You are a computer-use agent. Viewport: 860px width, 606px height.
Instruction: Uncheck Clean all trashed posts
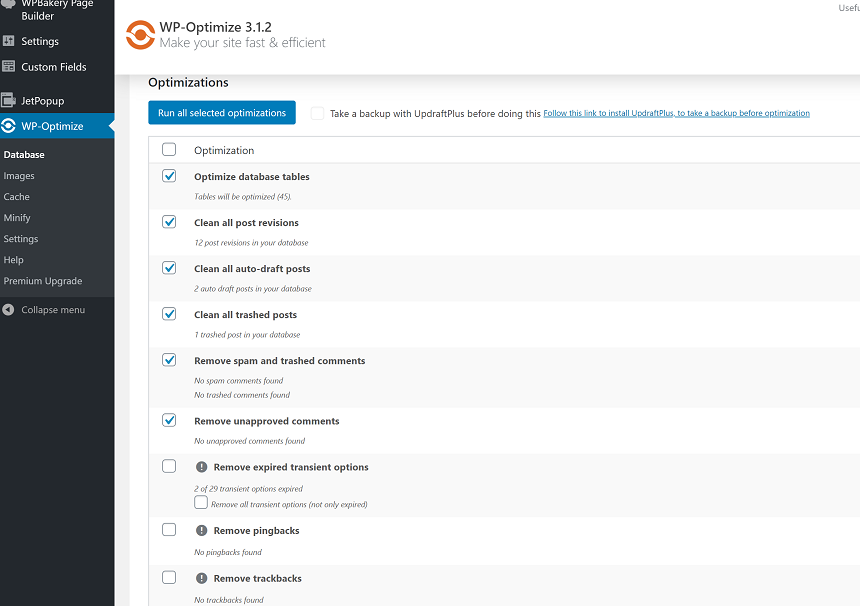[169, 314]
